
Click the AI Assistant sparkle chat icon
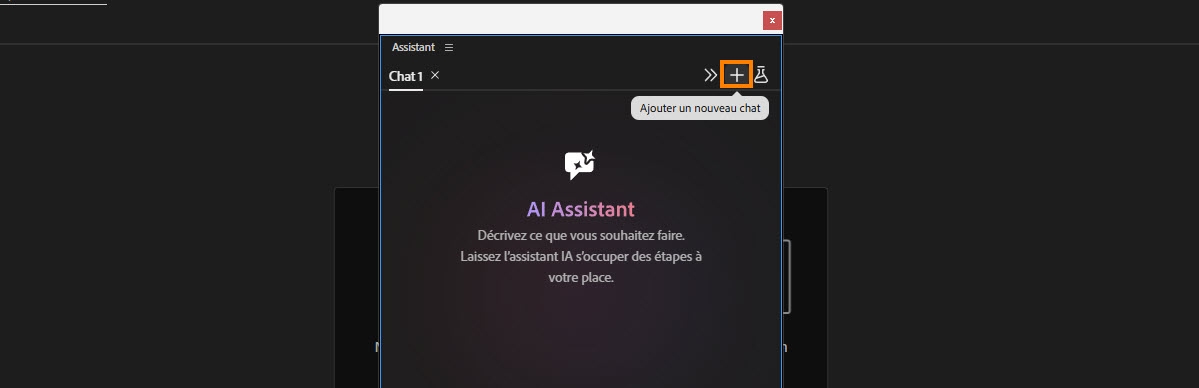[580, 165]
